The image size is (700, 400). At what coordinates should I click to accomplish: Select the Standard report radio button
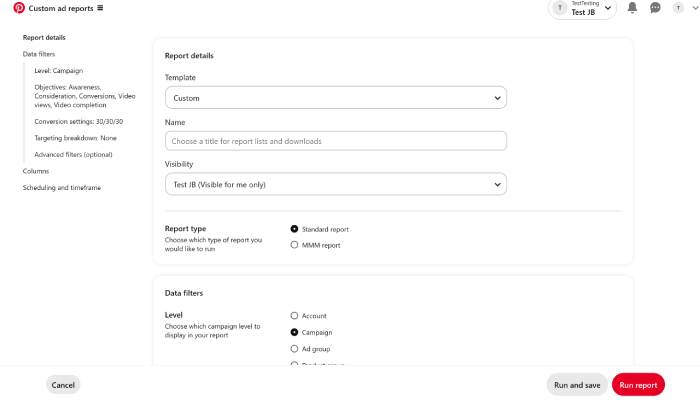(294, 229)
